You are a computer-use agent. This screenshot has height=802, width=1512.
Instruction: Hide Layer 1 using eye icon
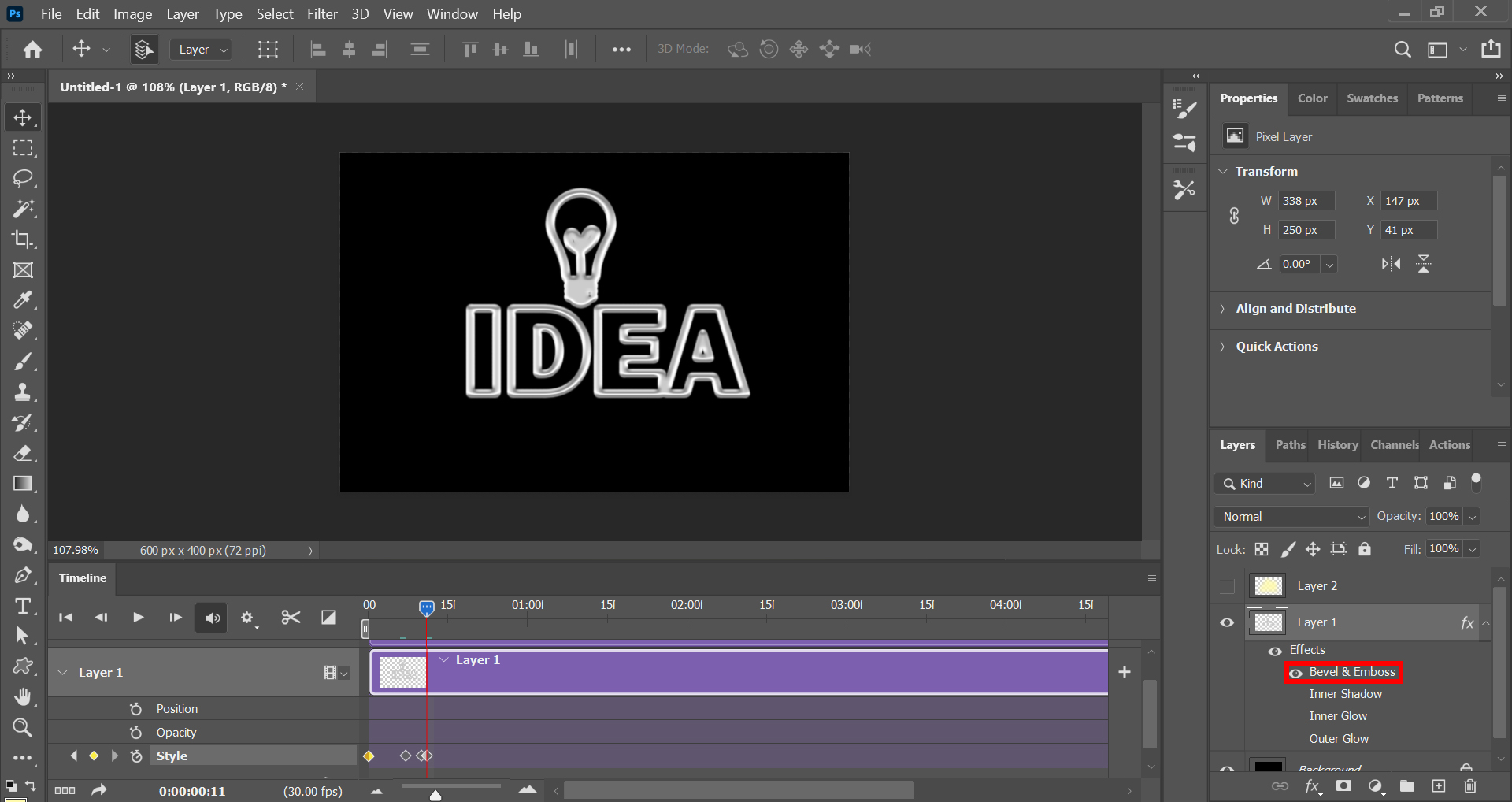click(x=1227, y=622)
